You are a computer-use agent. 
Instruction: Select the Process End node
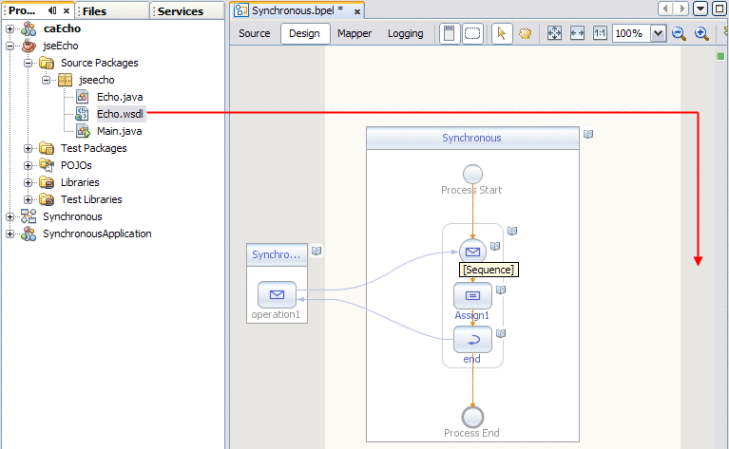[472, 417]
